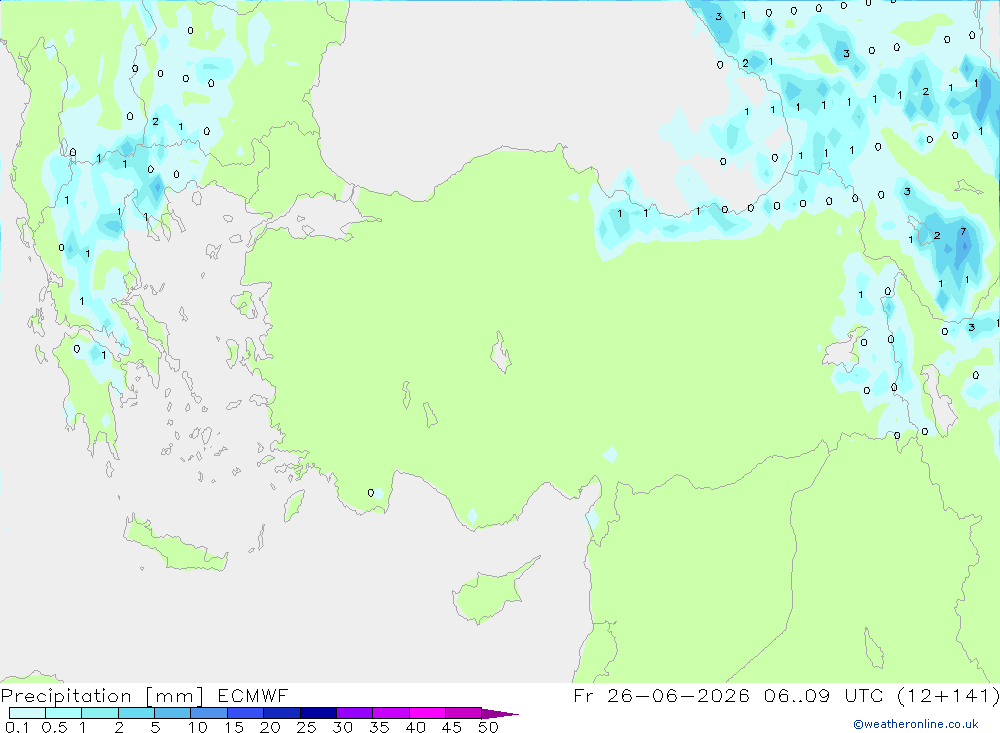1000x733 pixels.
Task: Click the 0.5–1 mm legend color swatch
Action: (x=64, y=713)
